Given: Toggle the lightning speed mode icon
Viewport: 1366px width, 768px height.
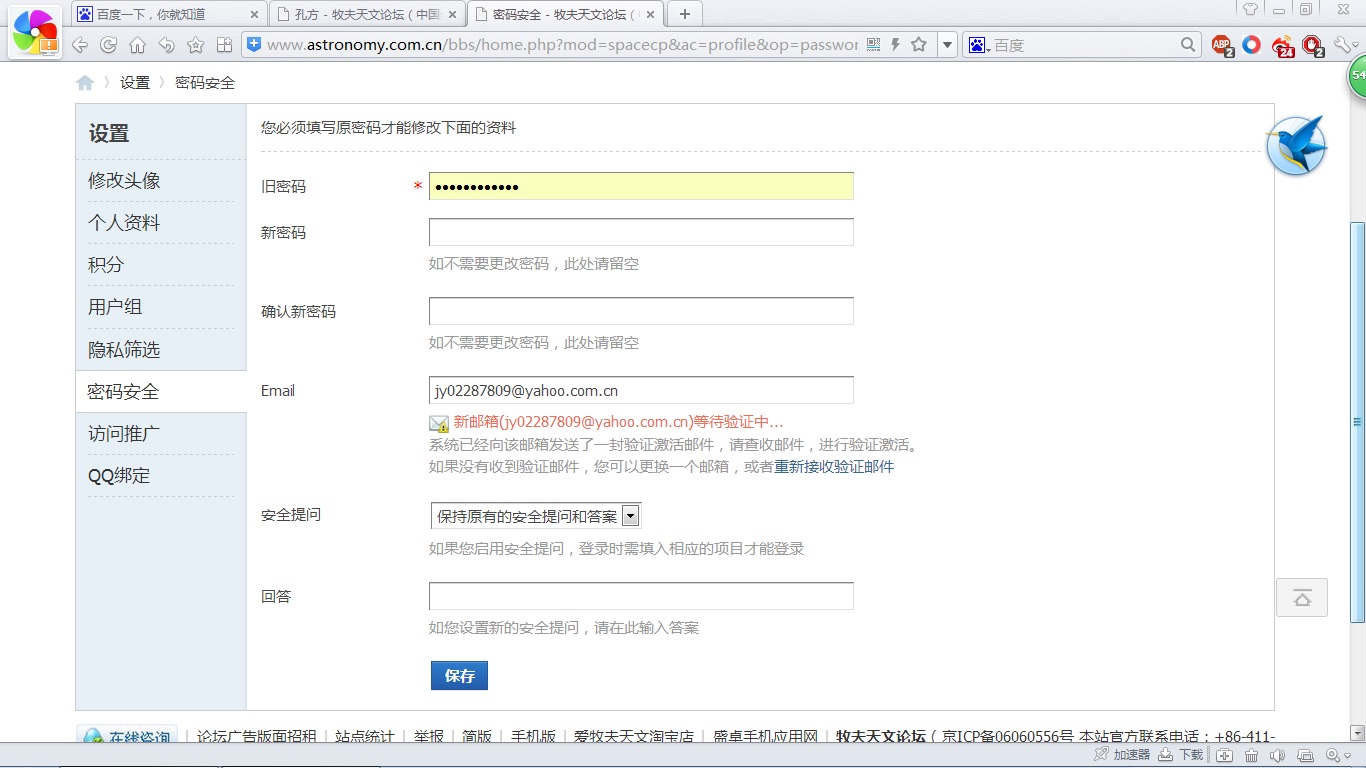Looking at the screenshot, I should click(895, 45).
